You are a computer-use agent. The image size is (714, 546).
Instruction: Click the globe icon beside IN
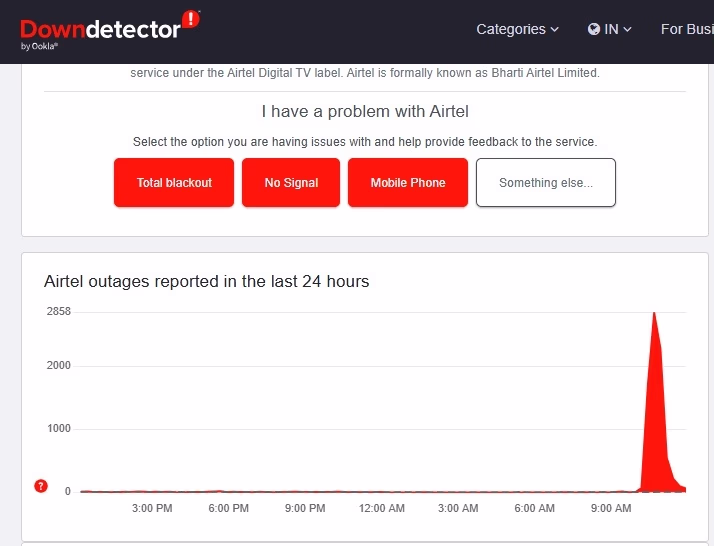[x=593, y=29]
